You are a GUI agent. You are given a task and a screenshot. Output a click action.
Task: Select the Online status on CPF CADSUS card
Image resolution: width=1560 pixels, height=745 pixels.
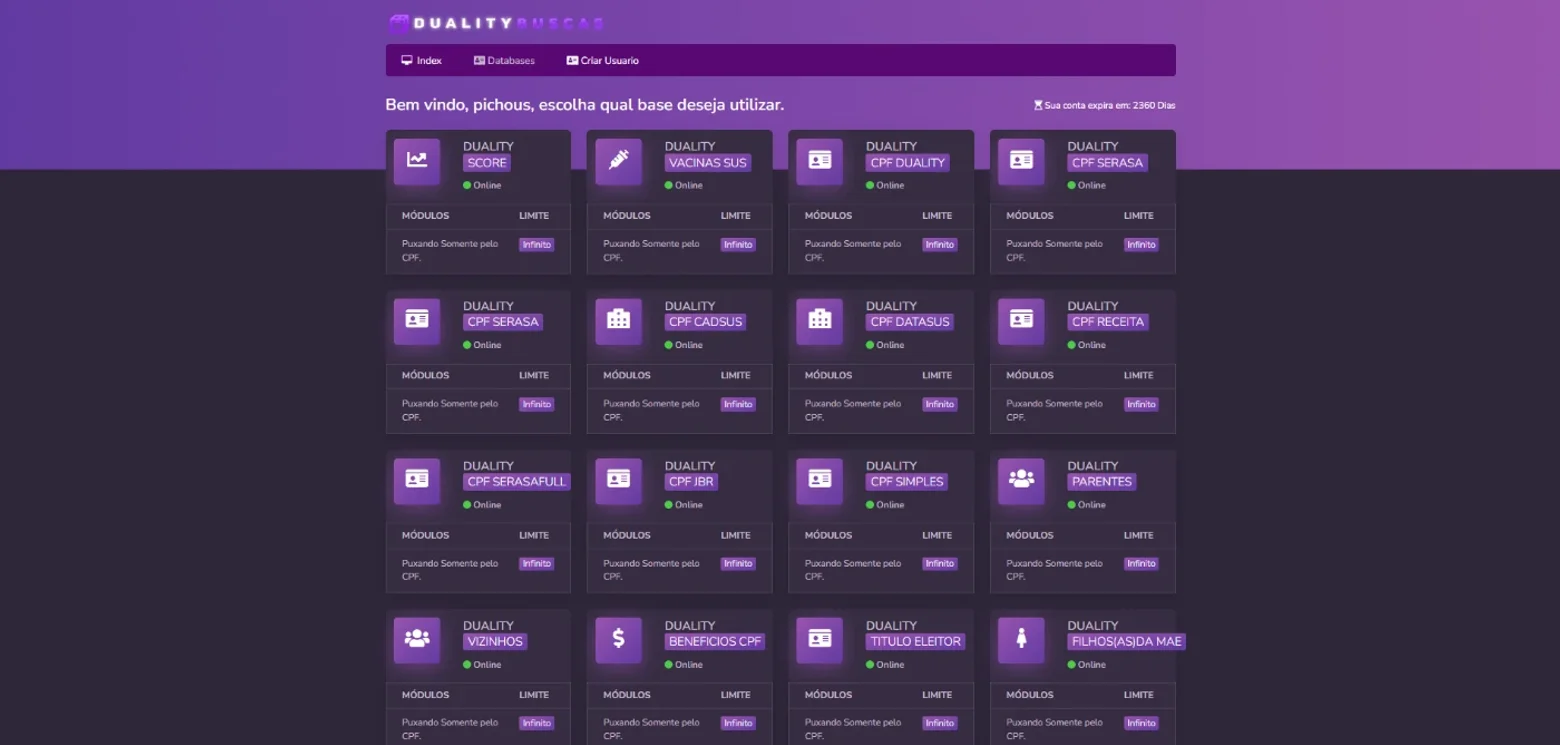point(684,345)
